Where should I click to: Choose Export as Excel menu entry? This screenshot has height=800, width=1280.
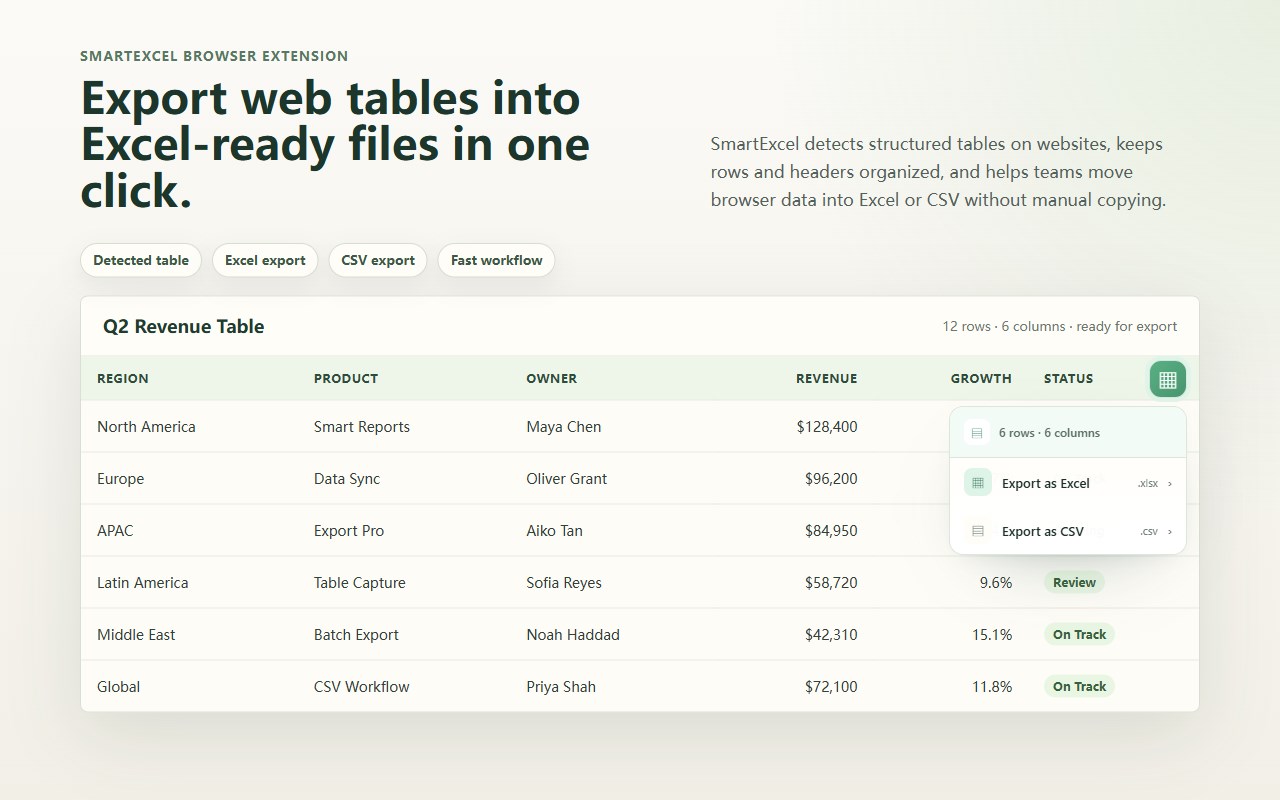click(x=1068, y=483)
